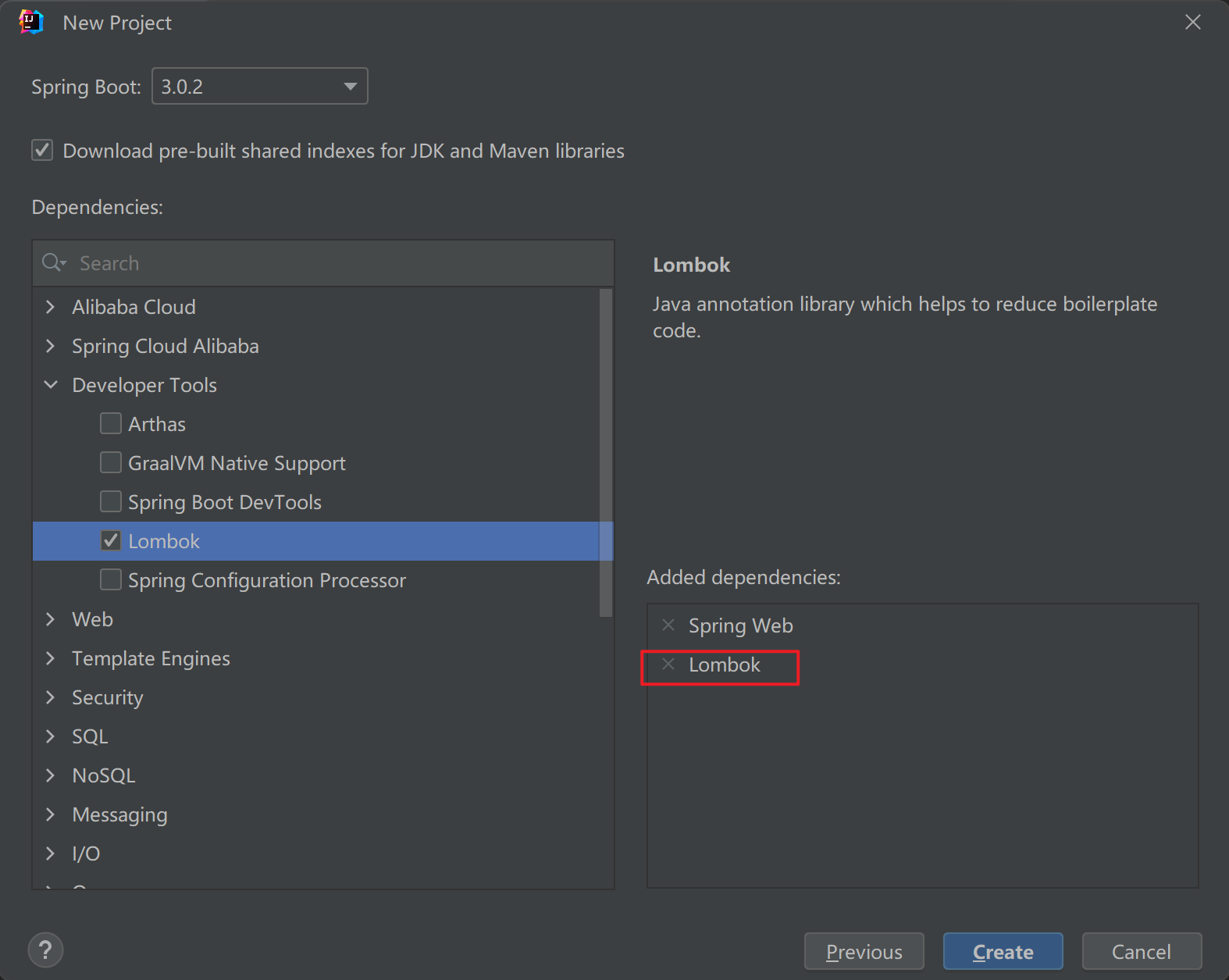Focus the dependencies Search field
The height and width of the screenshot is (980, 1229).
coord(323,263)
